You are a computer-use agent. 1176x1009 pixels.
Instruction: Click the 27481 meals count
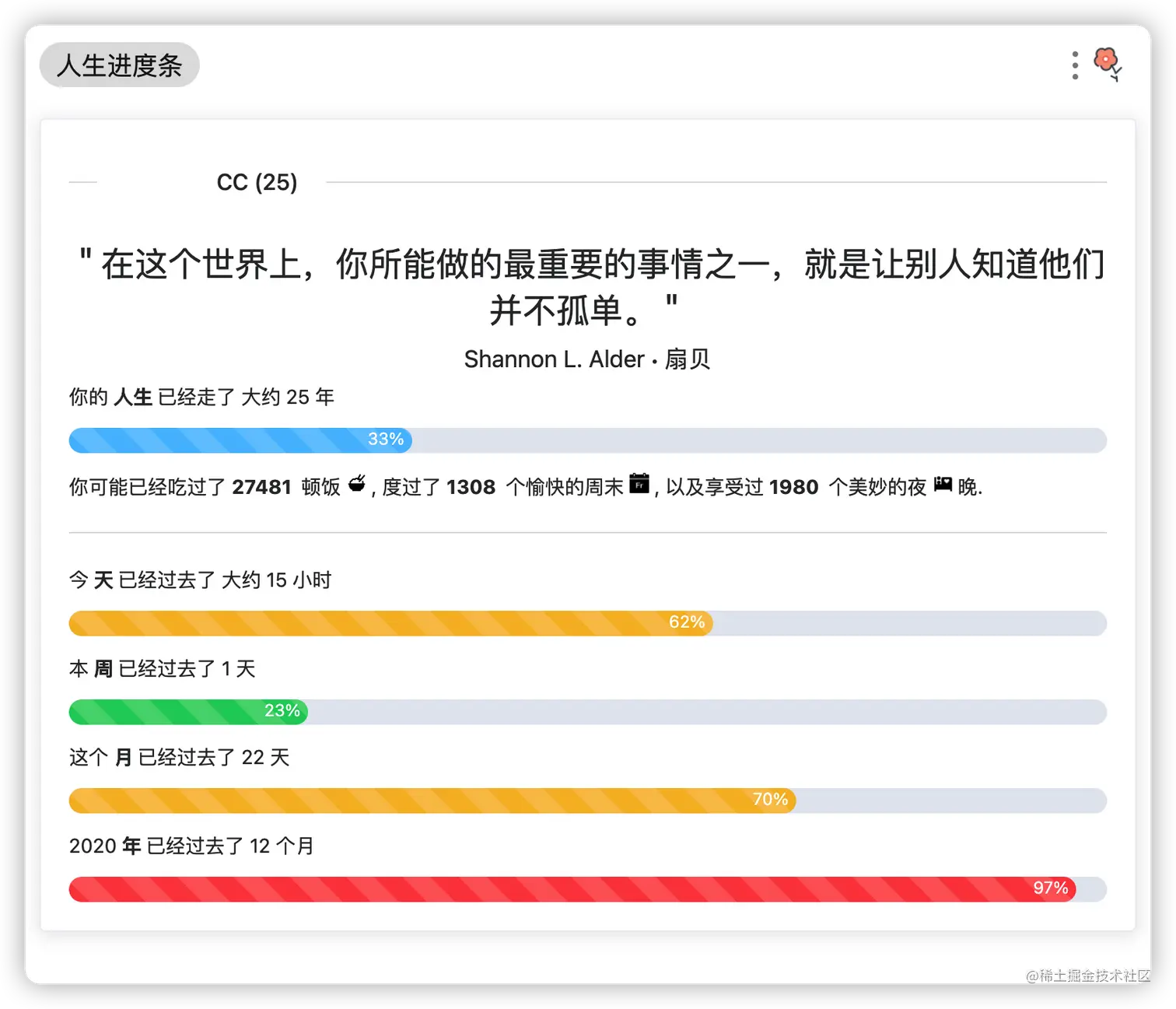(261, 488)
